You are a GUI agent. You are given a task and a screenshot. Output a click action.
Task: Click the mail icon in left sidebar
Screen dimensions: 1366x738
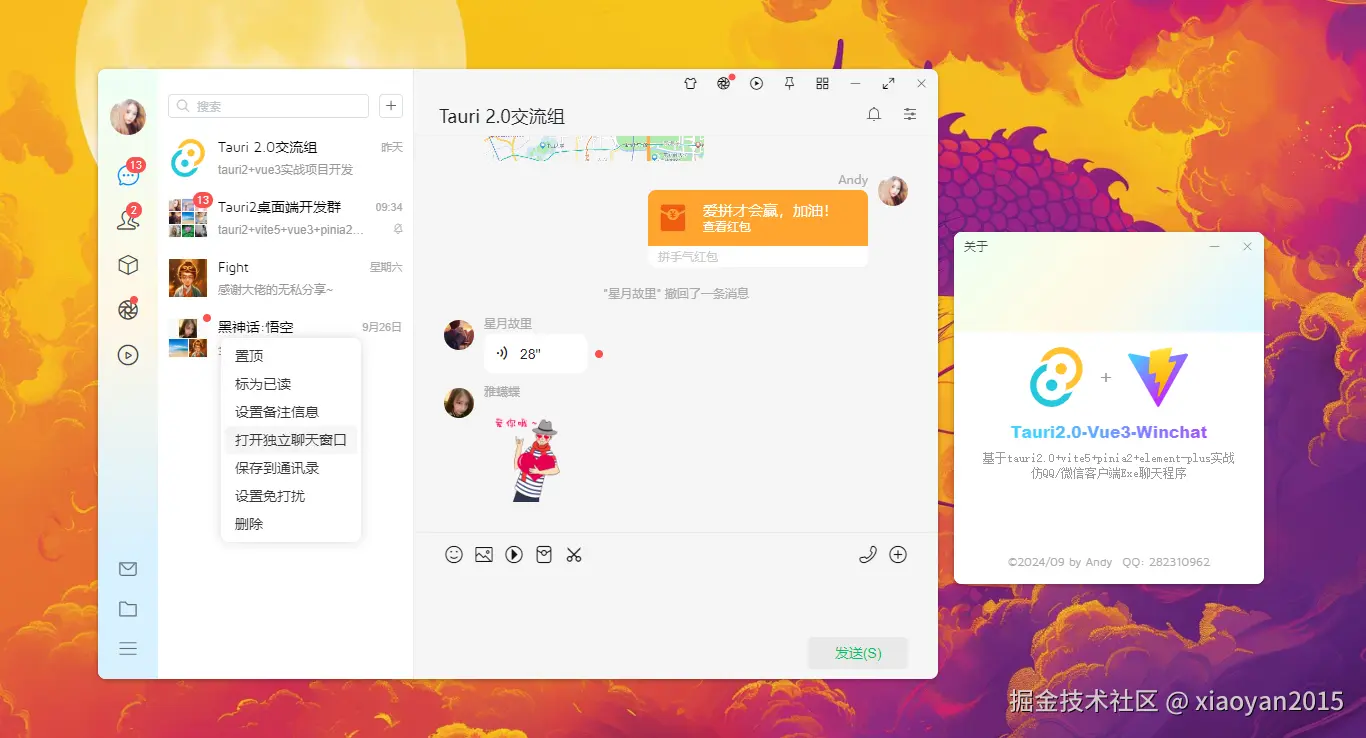coord(128,568)
